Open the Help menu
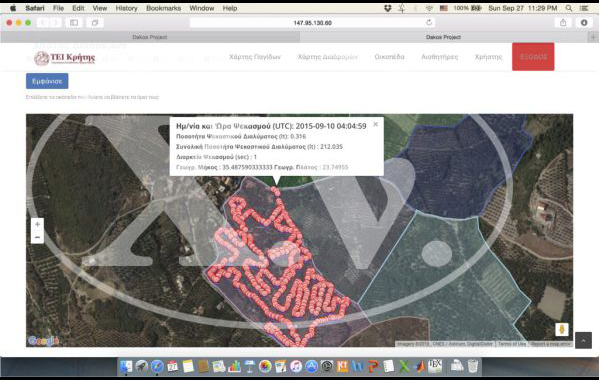 tap(230, 8)
